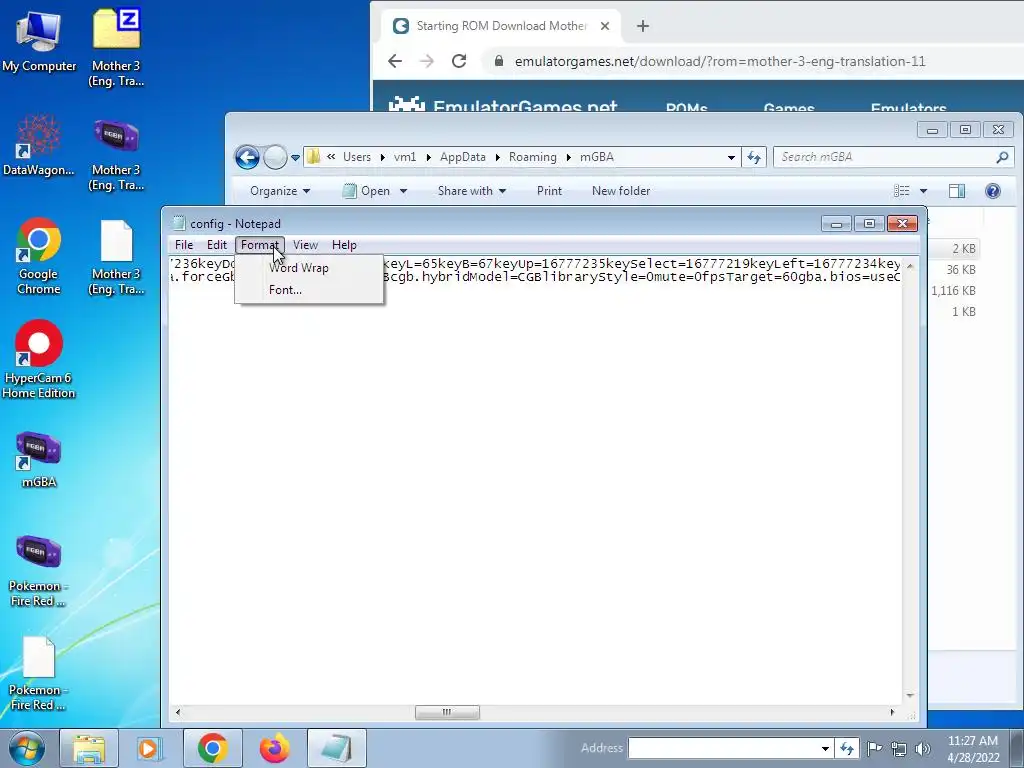Open recent pages dropdown beside nav arrows
The image size is (1024, 768).
[x=295, y=157]
